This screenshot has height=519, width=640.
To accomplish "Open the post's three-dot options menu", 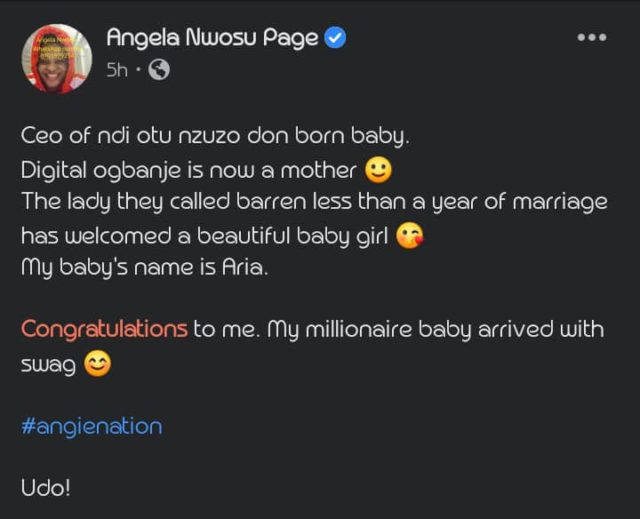I will (592, 38).
